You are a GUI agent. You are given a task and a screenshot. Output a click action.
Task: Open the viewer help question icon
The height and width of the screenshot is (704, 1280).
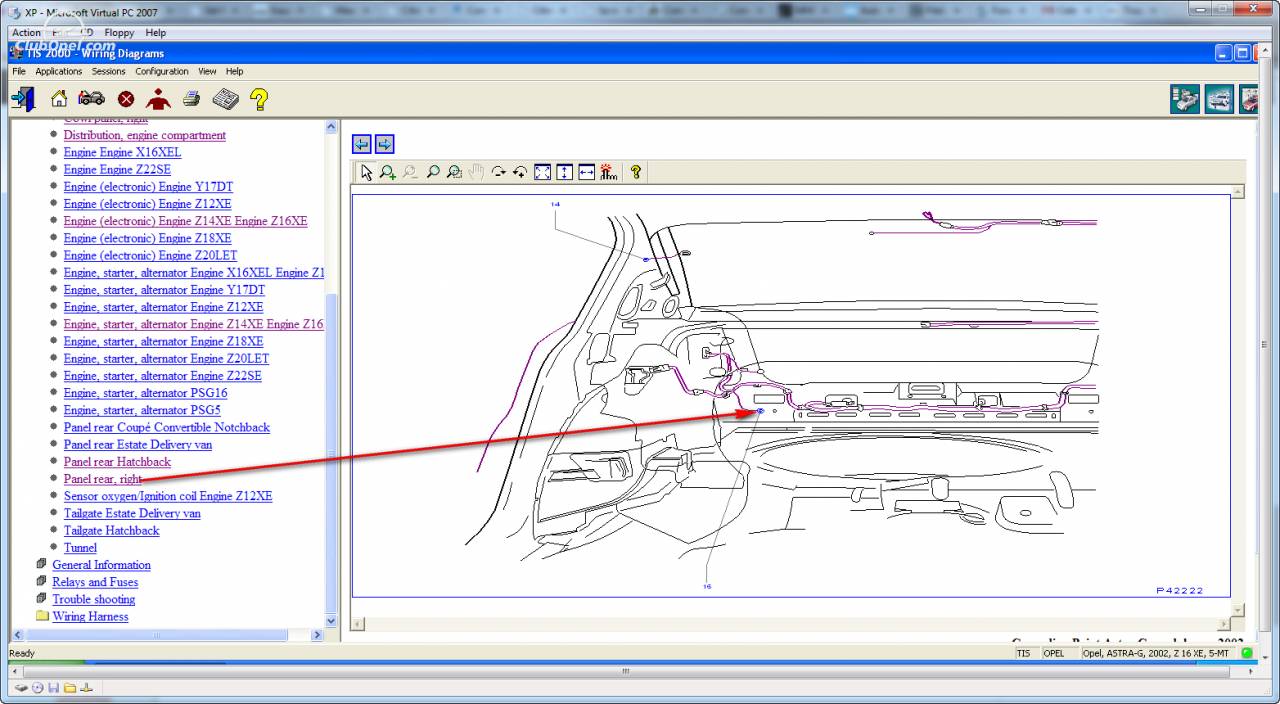coord(635,172)
